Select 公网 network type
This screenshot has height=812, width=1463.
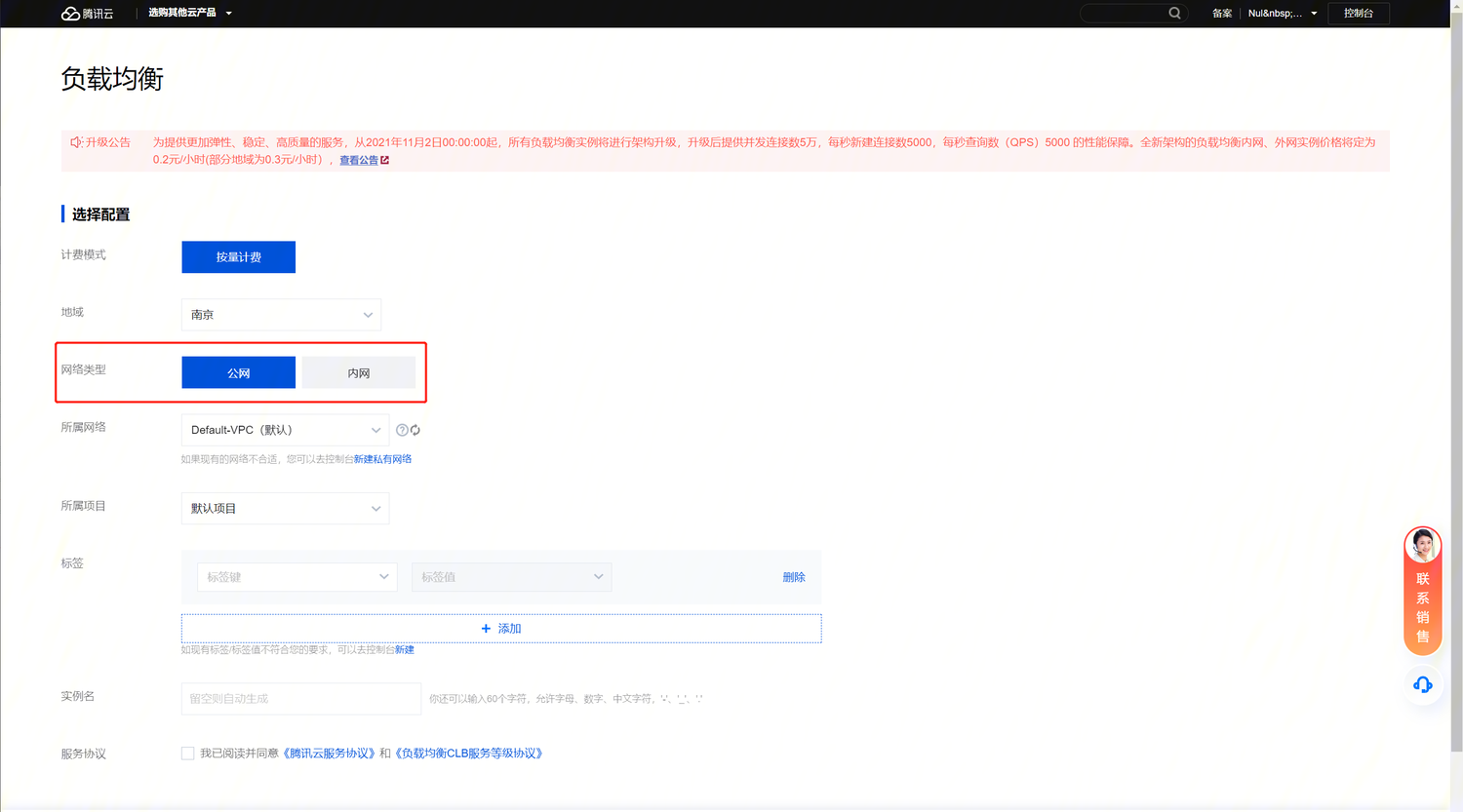(x=238, y=373)
